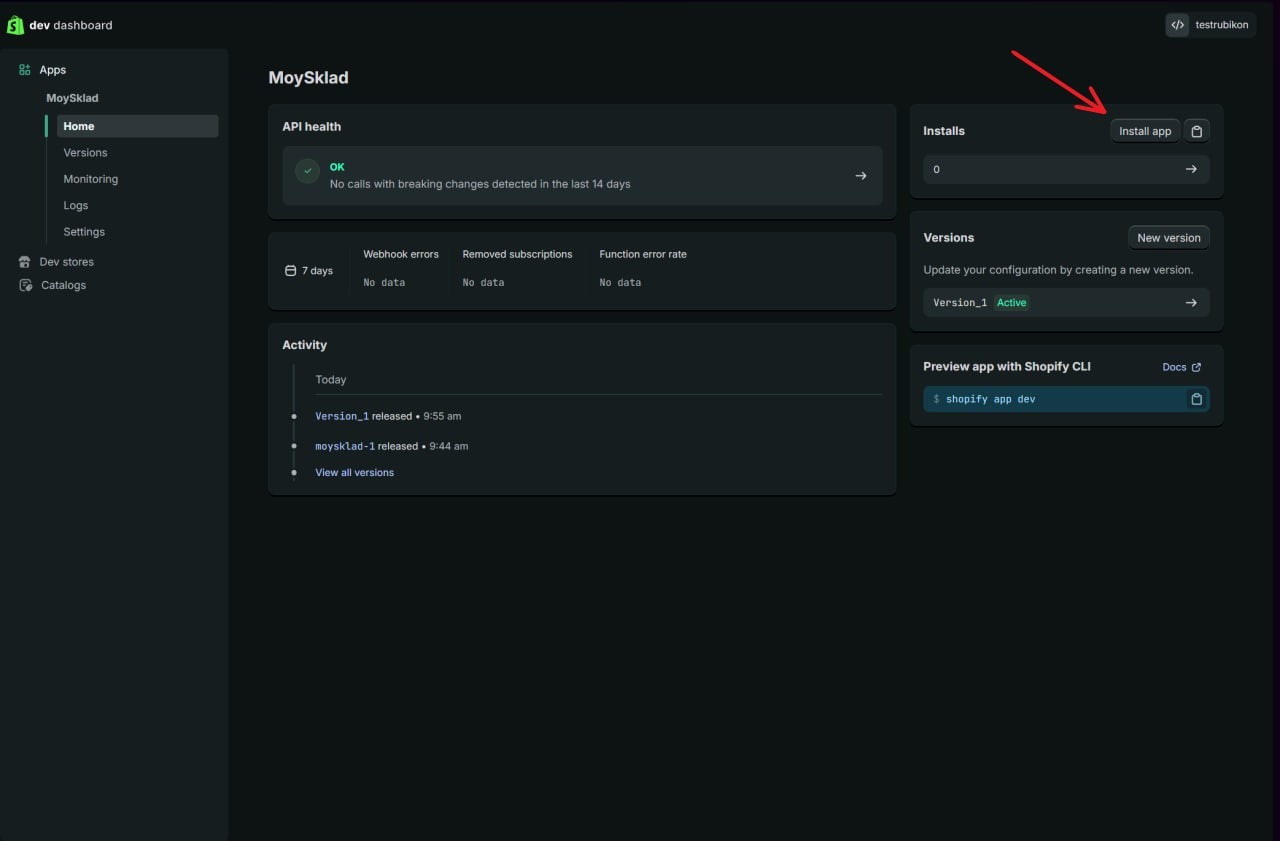Image resolution: width=1280 pixels, height=841 pixels.
Task: Click the MoySklad page heading
Action: [308, 78]
